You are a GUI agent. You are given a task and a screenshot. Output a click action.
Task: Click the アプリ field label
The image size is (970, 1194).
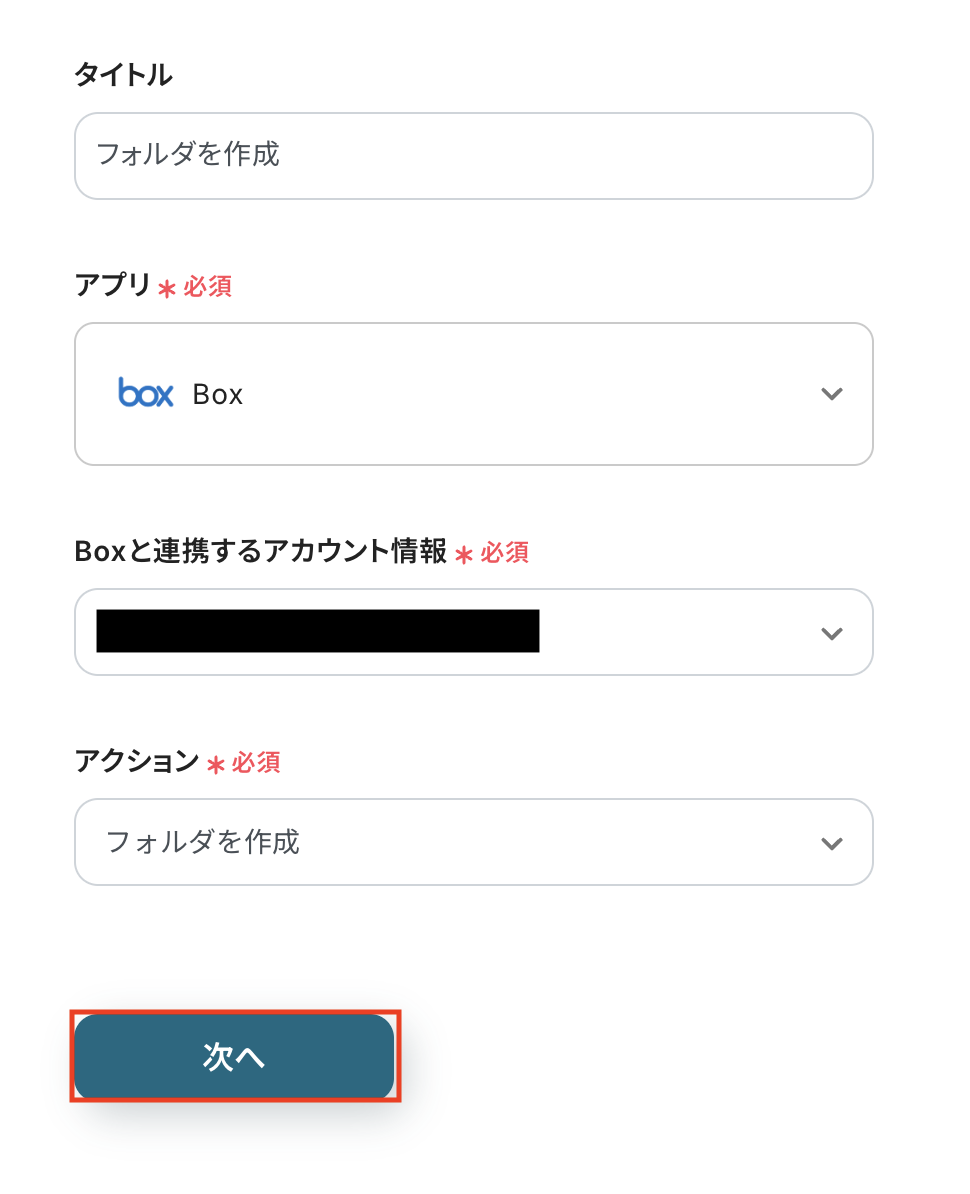[x=112, y=286]
